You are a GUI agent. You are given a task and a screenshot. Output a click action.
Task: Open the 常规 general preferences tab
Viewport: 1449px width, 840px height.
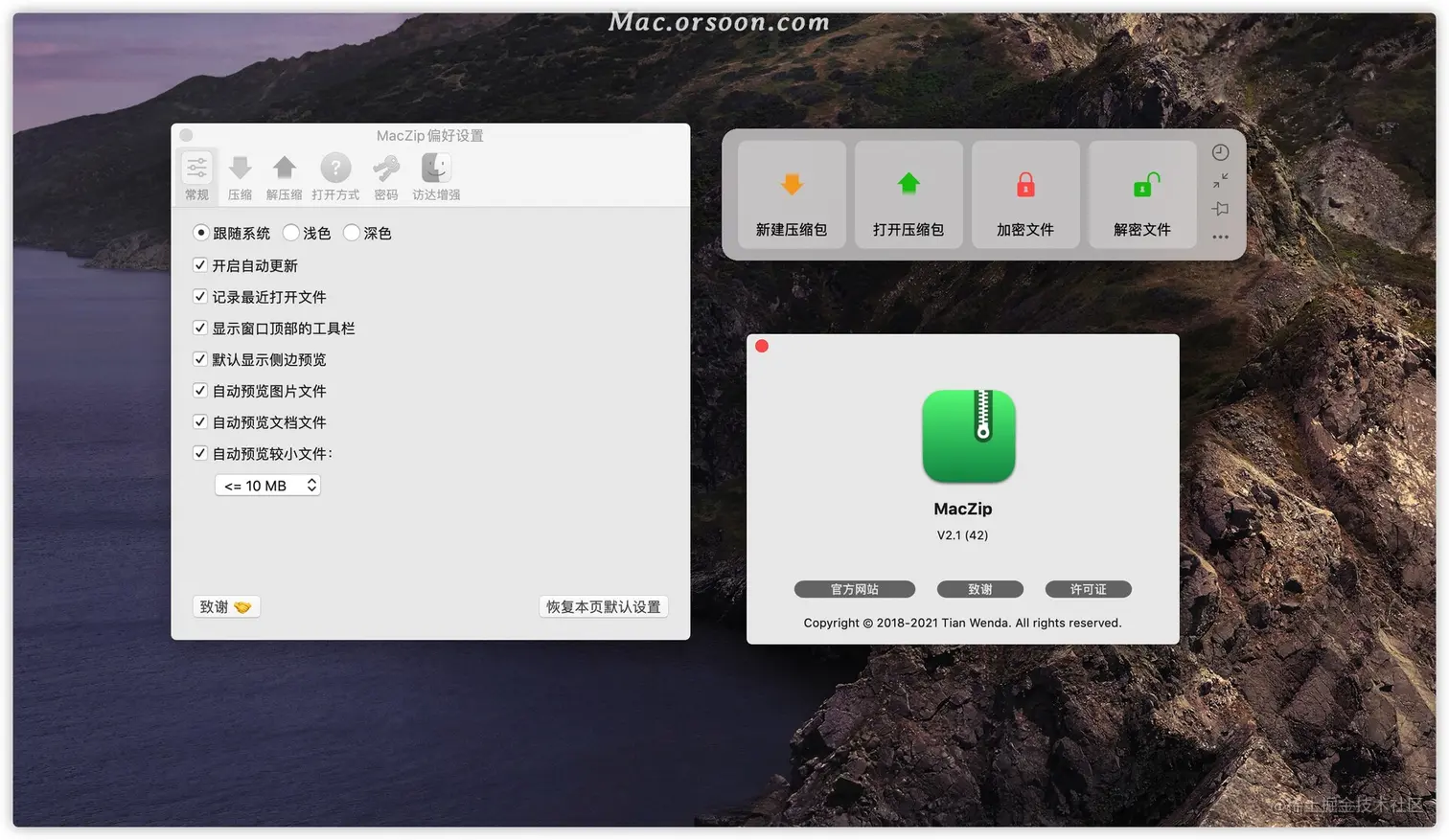(x=196, y=176)
